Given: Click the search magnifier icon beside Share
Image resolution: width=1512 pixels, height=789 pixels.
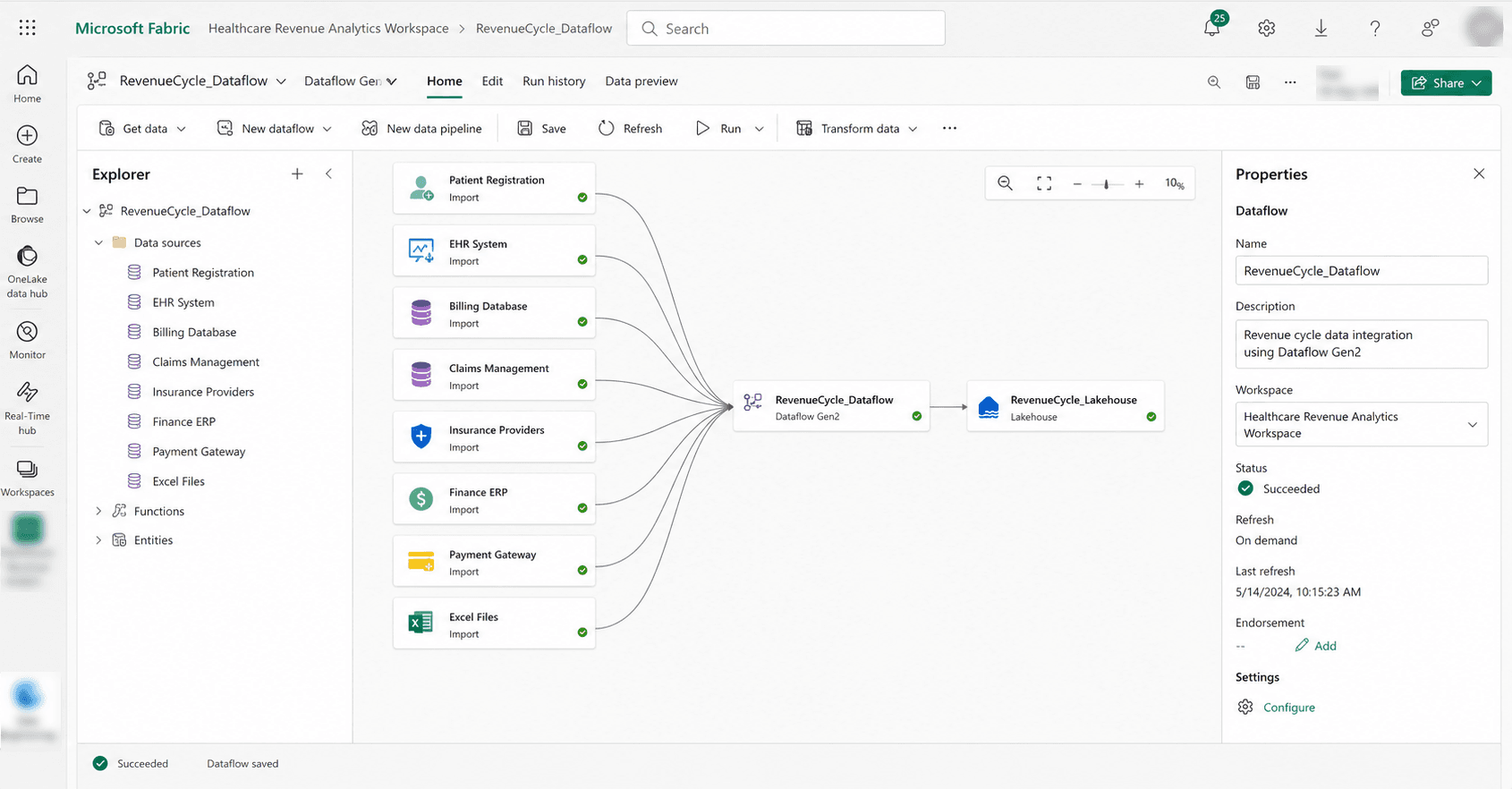Looking at the screenshot, I should click(1214, 82).
